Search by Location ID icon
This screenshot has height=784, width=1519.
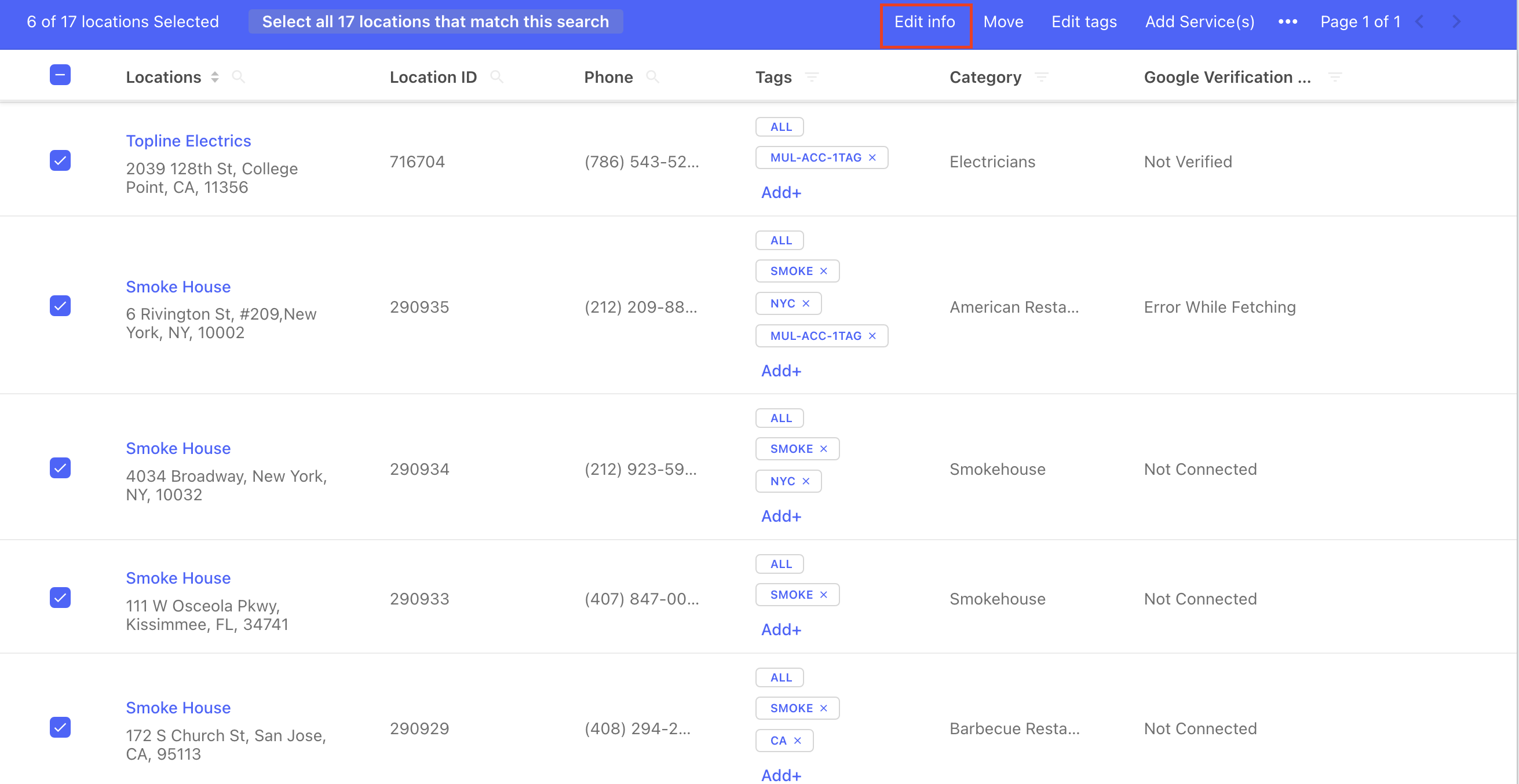tap(496, 76)
